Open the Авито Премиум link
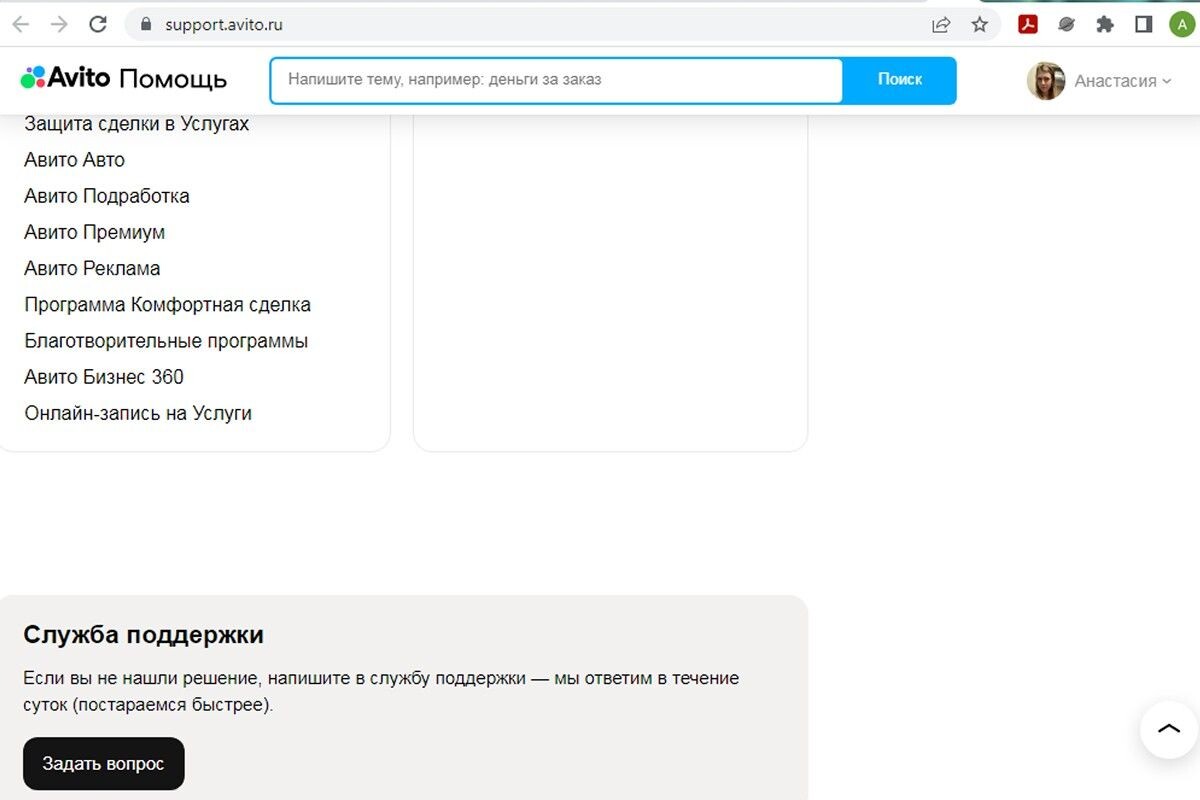This screenshot has height=800, width=1200. 94,232
